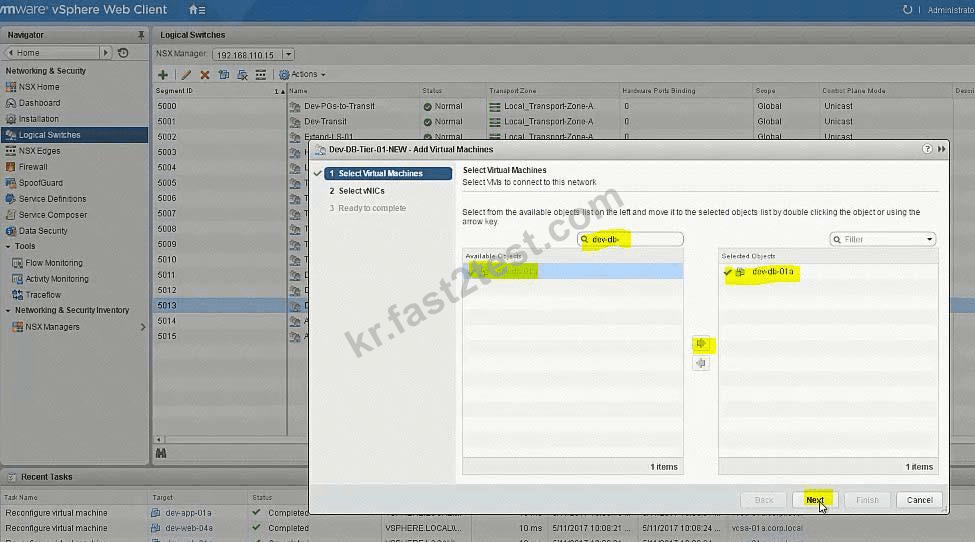Expand NSX Managers chevron arrow
975x542 pixels.
[142, 327]
